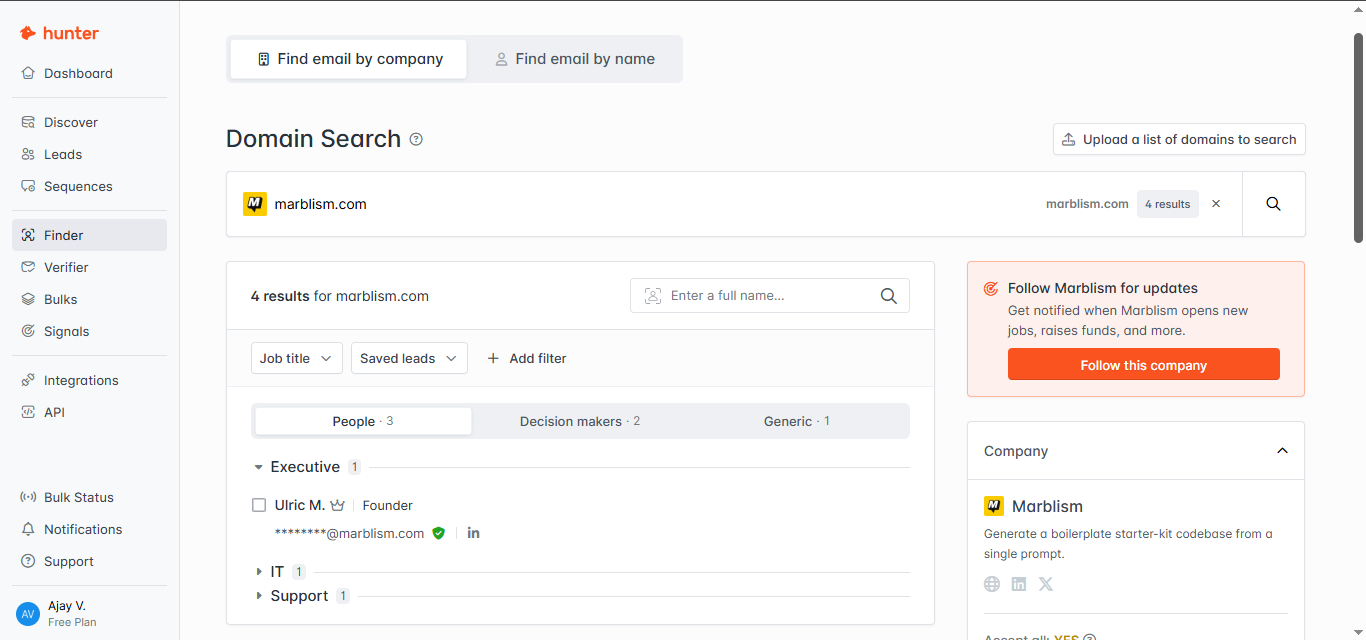The width and height of the screenshot is (1366, 640).
Task: Click the search magnifier button
Action: click(1273, 204)
